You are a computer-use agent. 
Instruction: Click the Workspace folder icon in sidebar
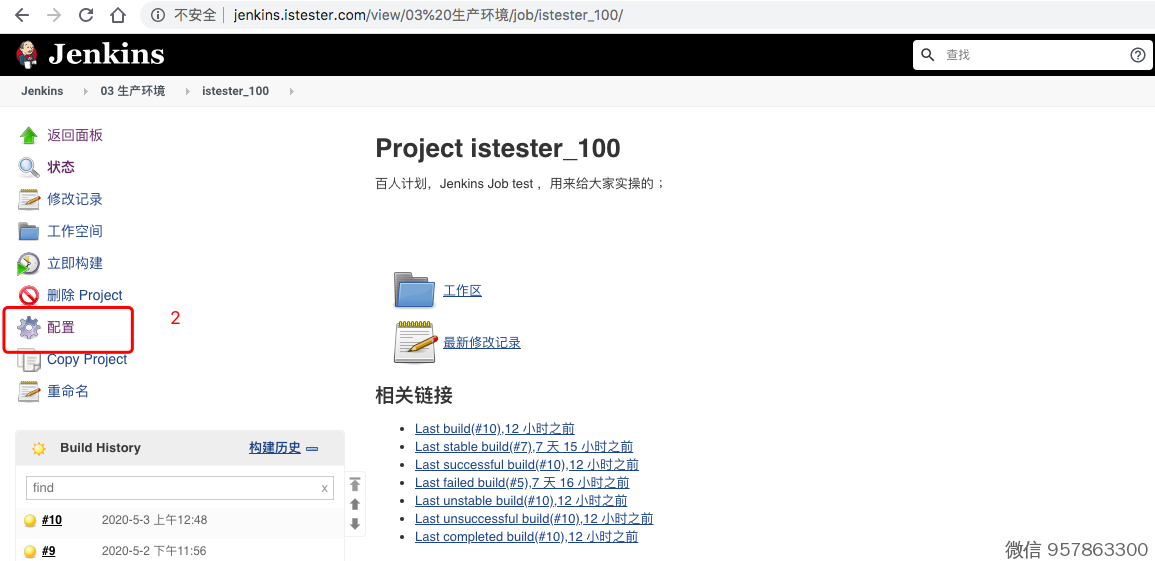pos(29,231)
